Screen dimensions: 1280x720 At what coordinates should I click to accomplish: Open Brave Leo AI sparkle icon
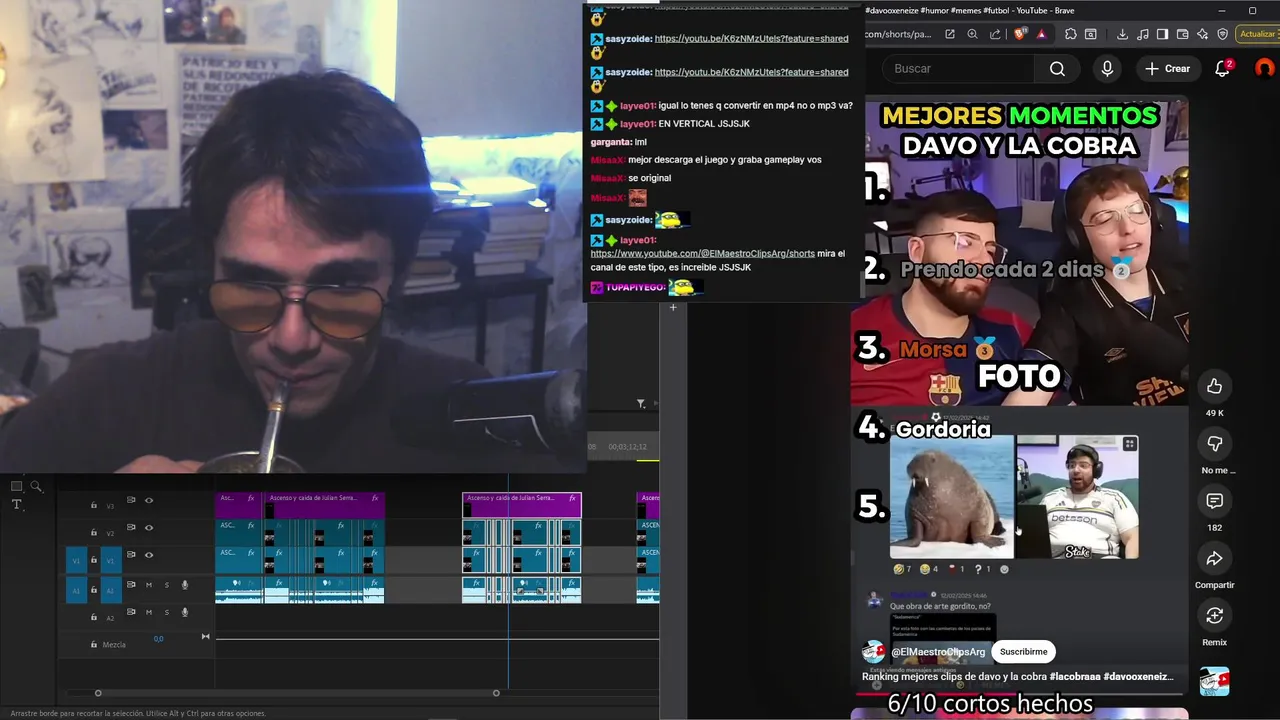tap(1202, 34)
